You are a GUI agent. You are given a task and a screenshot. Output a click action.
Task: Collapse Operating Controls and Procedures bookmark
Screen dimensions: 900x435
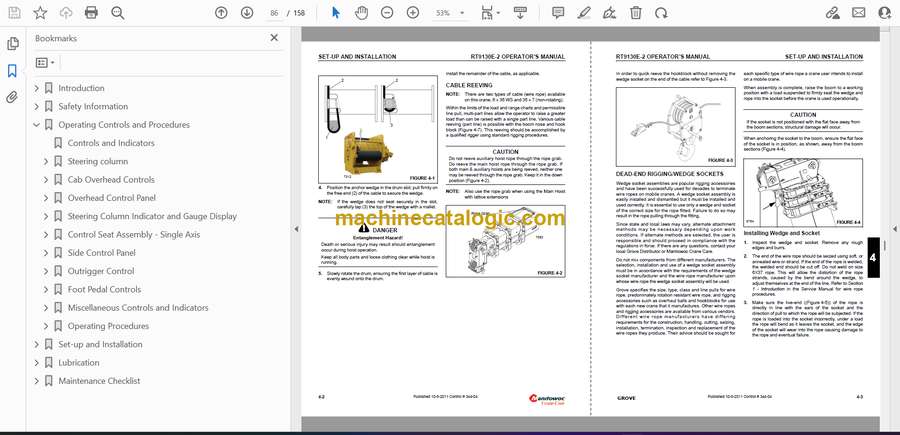click(x=36, y=125)
